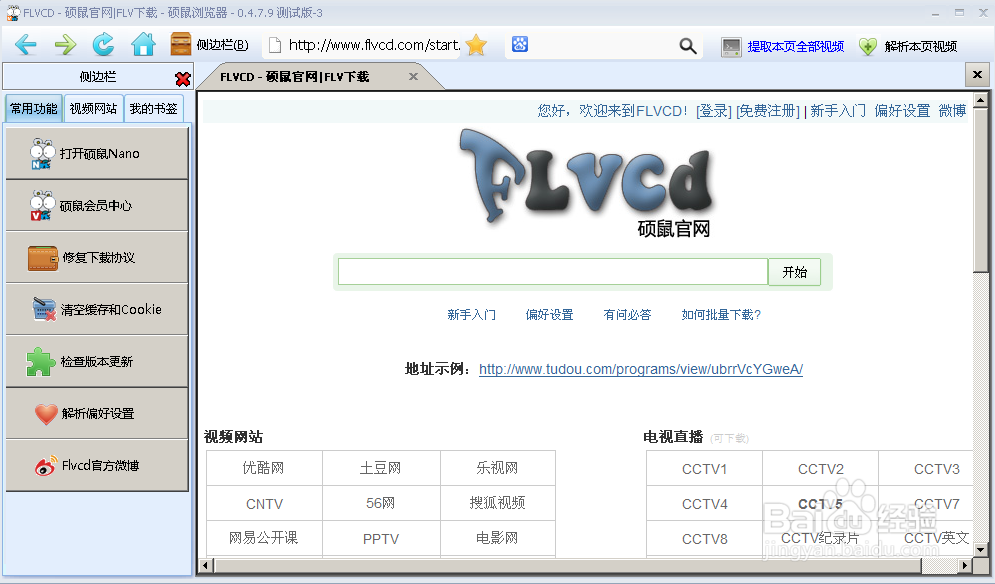Screen dimensions: 995x584
Task: Click the vertical scrollbar thumb
Action: pyautogui.click(x=980, y=189)
